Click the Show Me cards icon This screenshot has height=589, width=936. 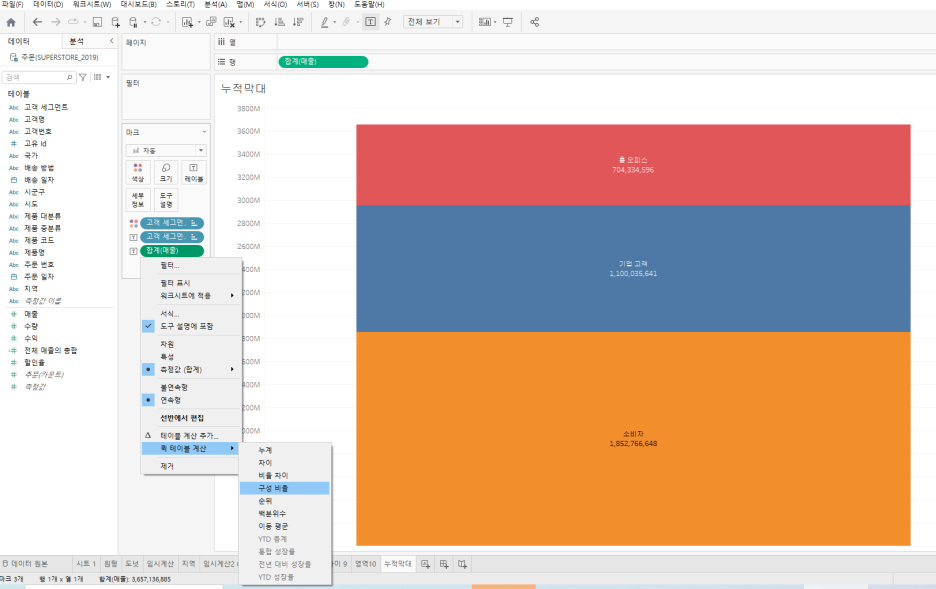pyautogui.click(x=484, y=22)
